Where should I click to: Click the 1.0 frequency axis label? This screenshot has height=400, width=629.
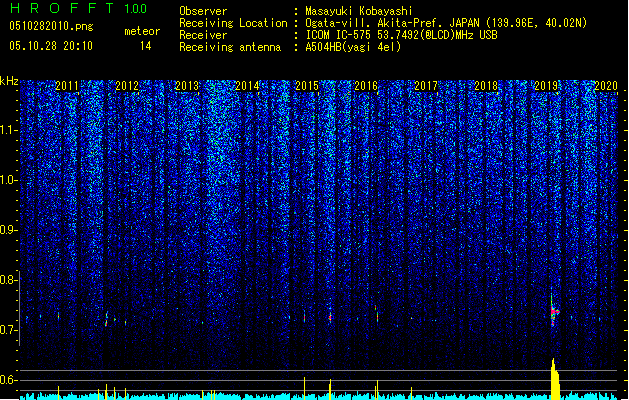pyautogui.click(x=9, y=180)
